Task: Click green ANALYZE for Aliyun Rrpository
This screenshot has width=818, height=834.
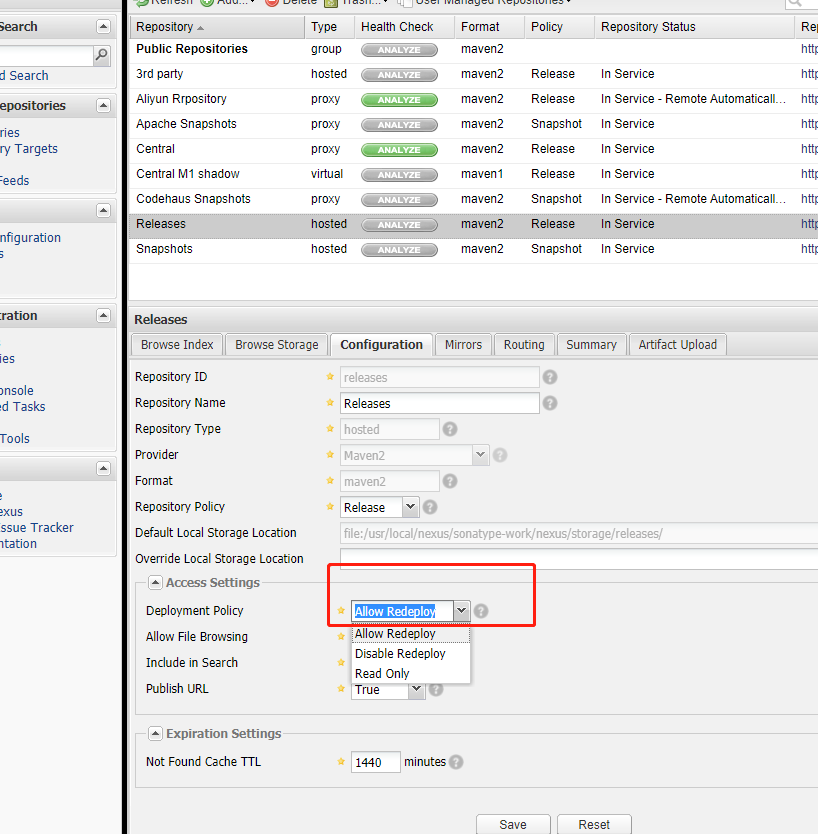Action: tap(399, 100)
